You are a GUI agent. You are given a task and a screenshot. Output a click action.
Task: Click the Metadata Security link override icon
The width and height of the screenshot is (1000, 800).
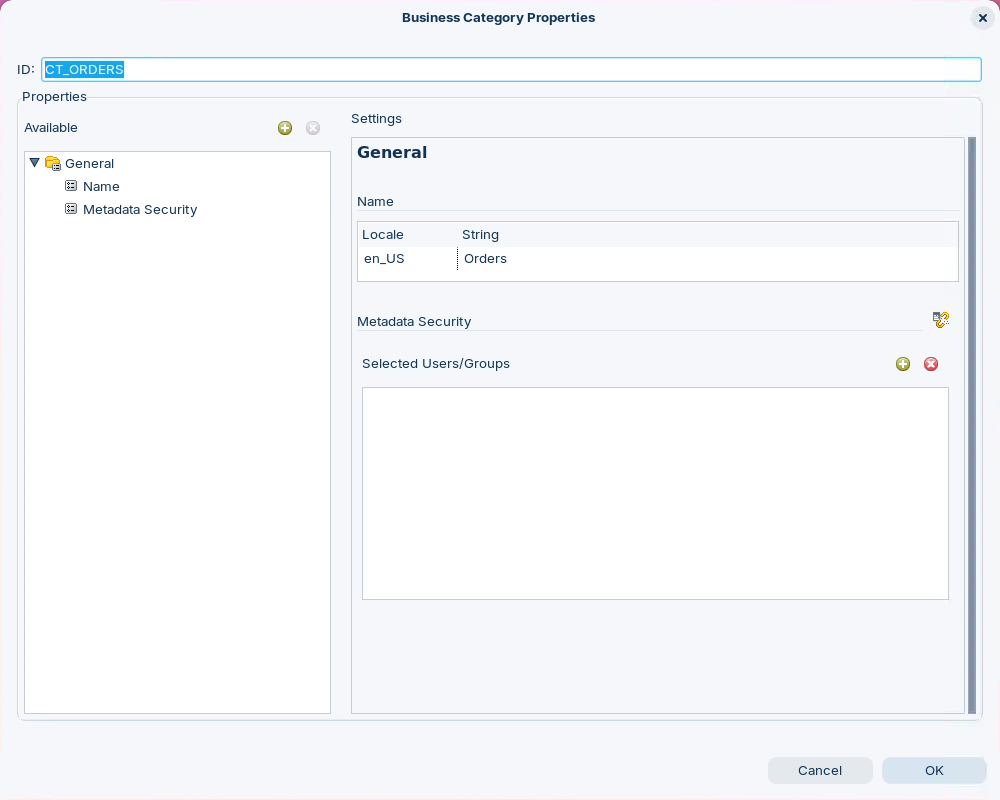(x=941, y=320)
